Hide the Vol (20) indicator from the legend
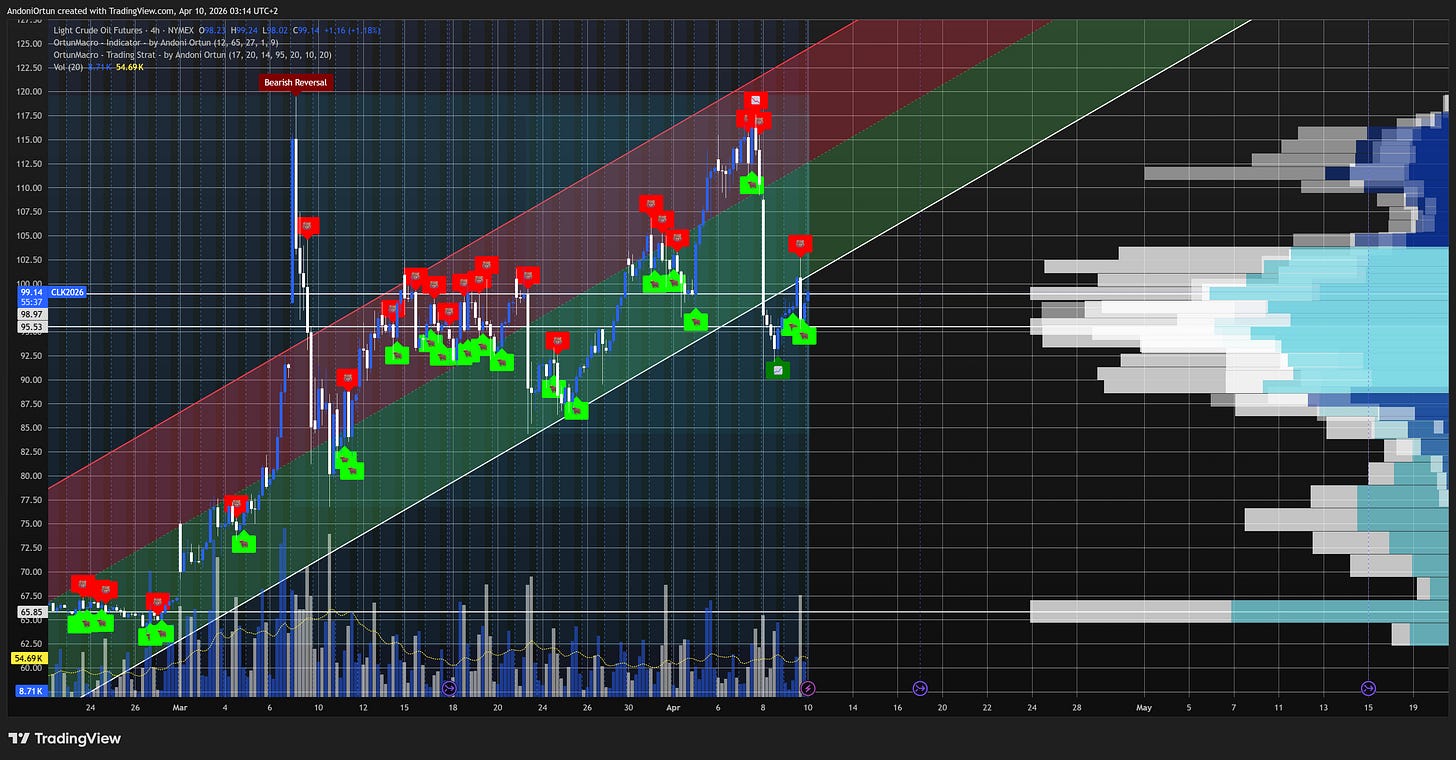1456x760 pixels. [x=68, y=67]
